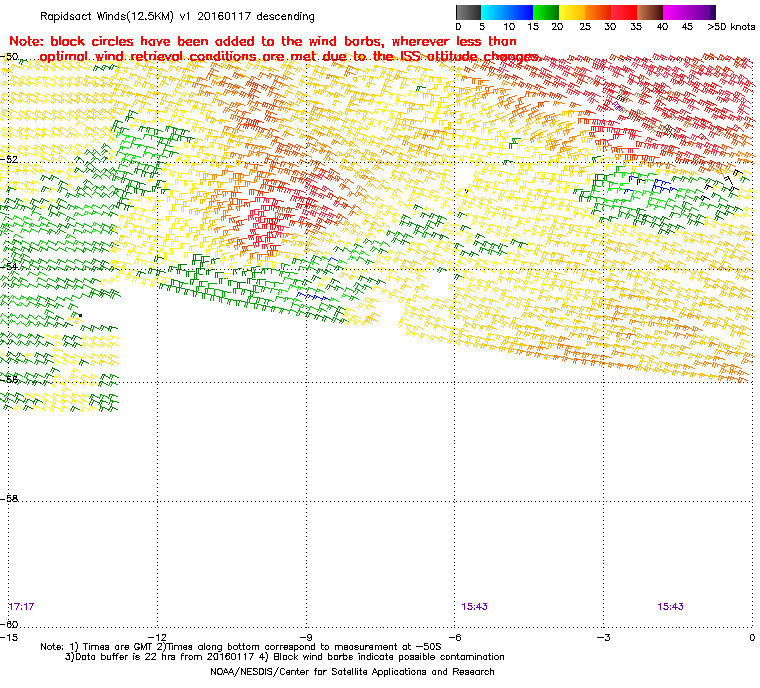
Task: Click the -56 latitude axis label
Action: (x=9, y=379)
